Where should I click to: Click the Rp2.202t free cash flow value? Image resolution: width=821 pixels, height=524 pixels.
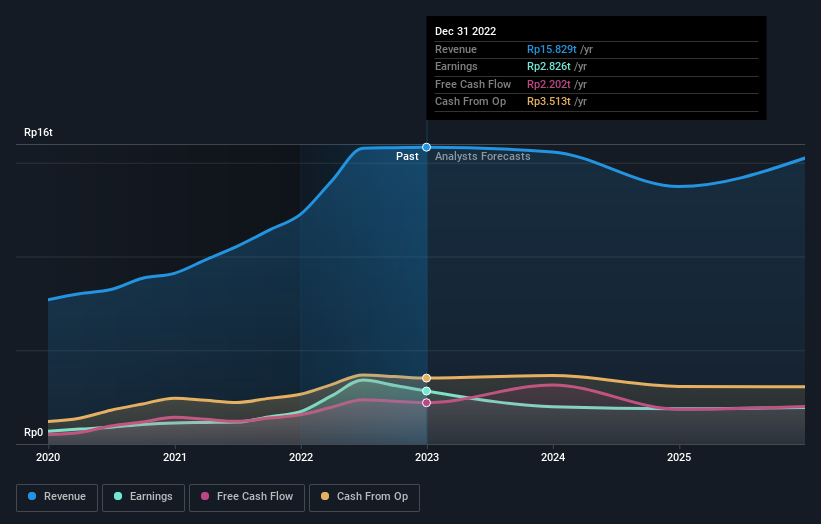pyautogui.click(x=549, y=84)
